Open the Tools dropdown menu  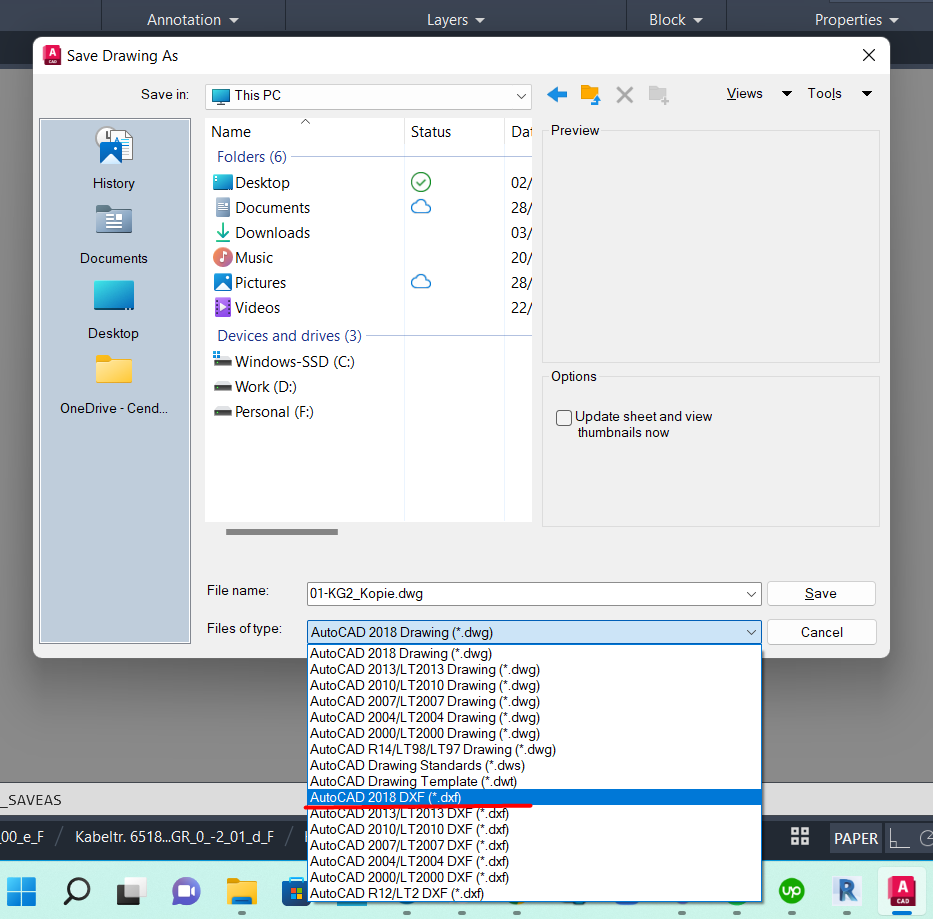[839, 93]
